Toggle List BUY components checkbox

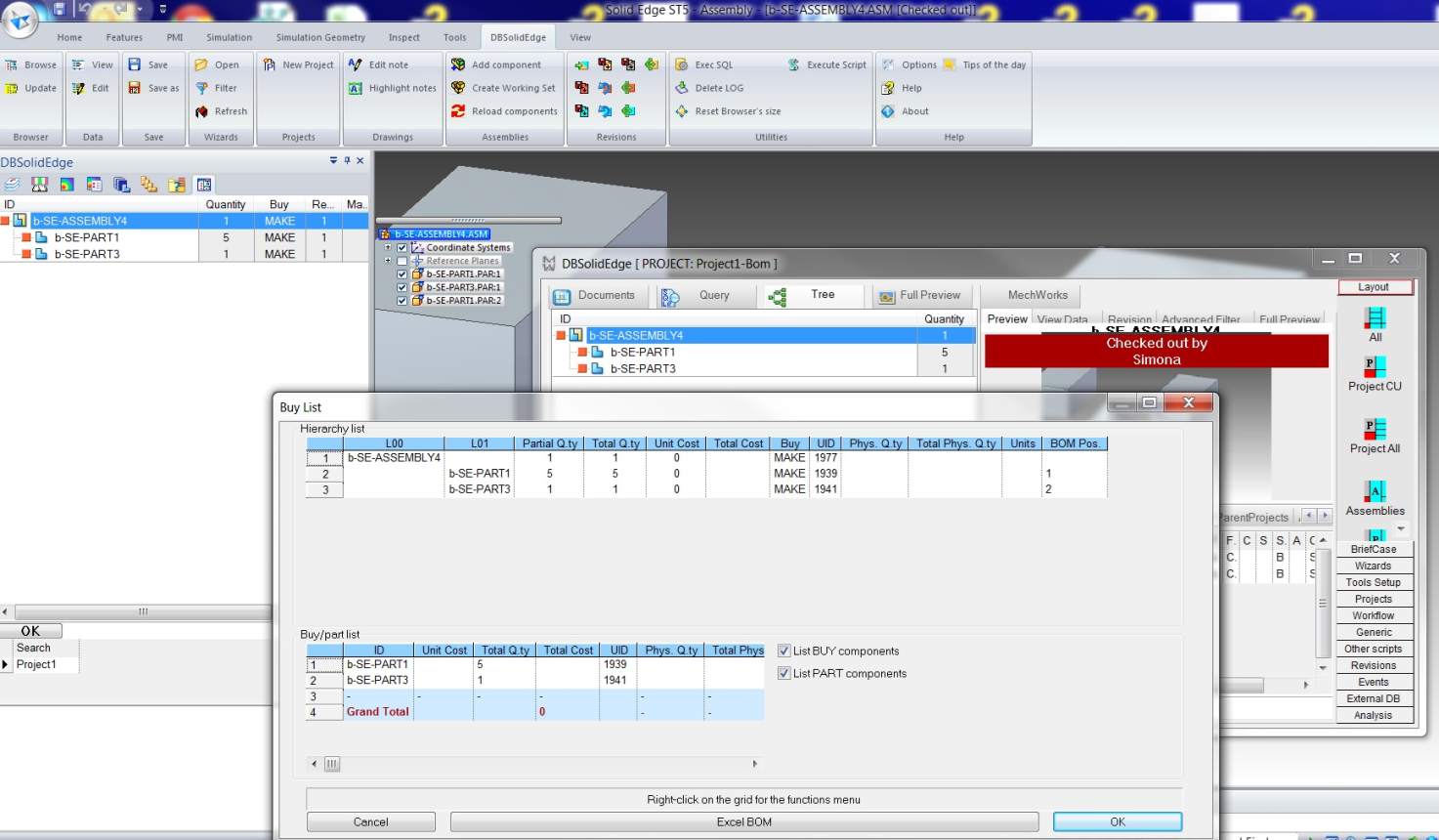pos(783,651)
